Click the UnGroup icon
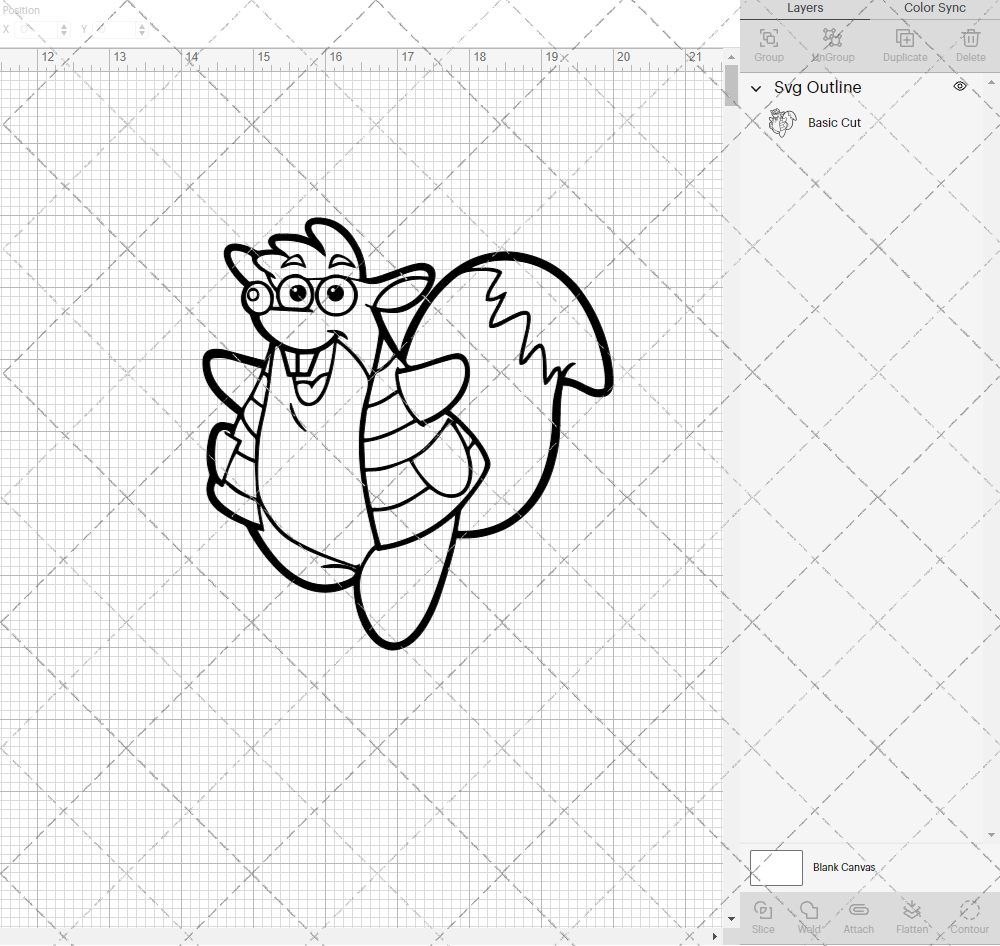This screenshot has height=946, width=1000. (x=832, y=38)
